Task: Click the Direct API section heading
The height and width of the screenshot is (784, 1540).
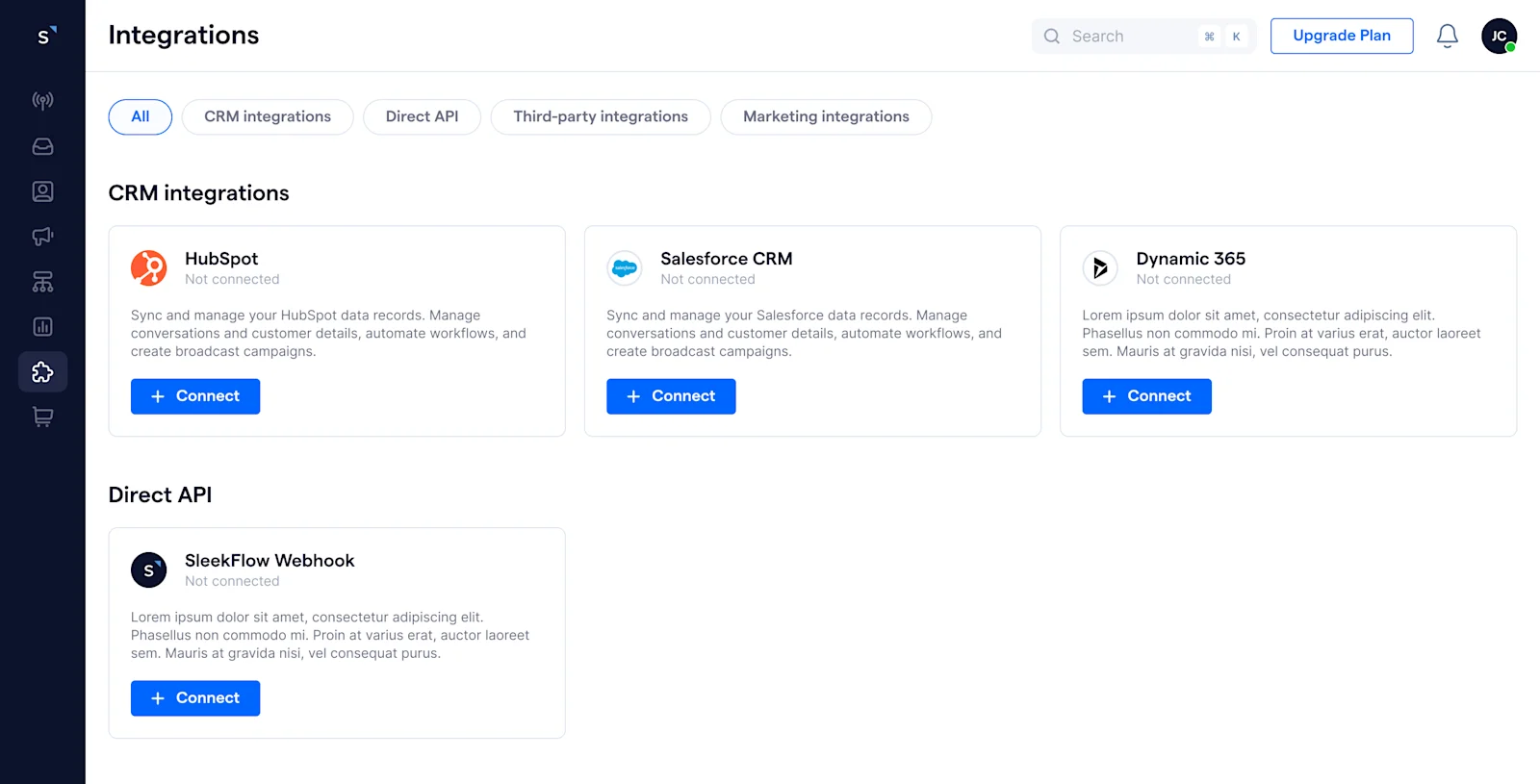Action: click(160, 495)
